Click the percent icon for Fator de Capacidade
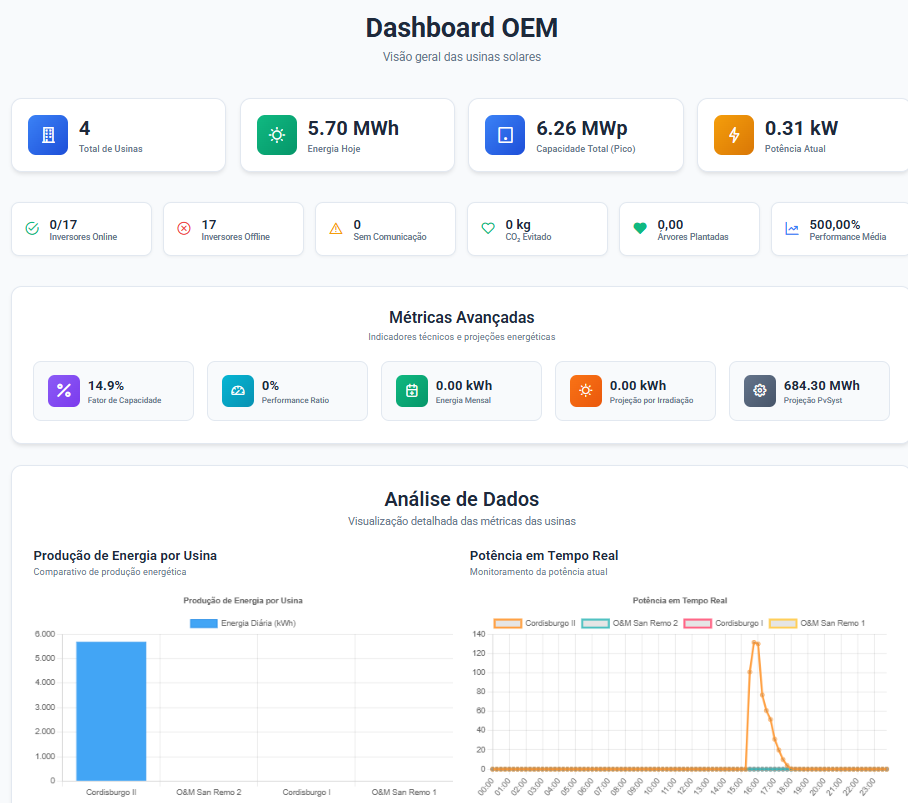This screenshot has height=803, width=908. point(63,390)
